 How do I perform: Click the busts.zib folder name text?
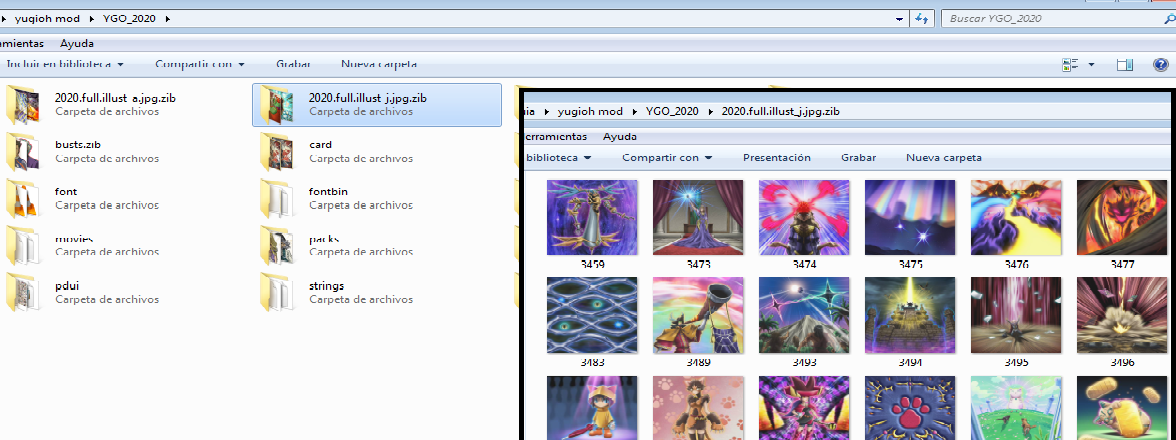80,145
